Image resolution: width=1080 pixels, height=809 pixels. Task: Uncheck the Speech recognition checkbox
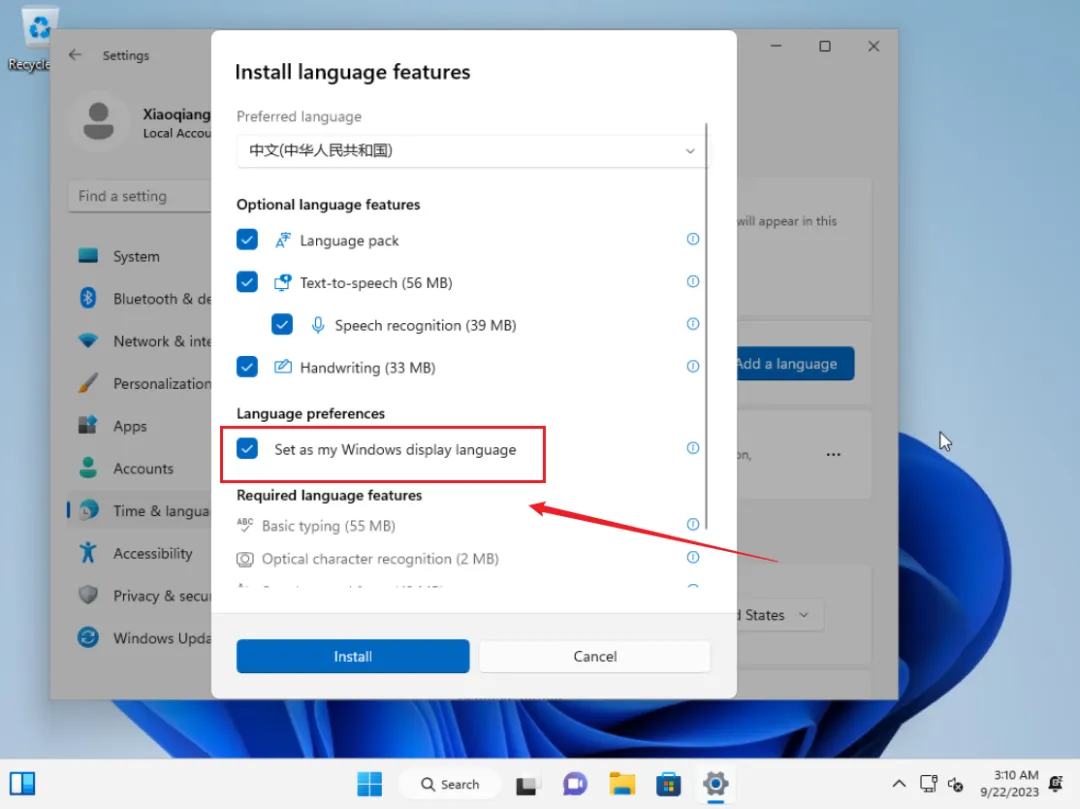click(x=282, y=324)
